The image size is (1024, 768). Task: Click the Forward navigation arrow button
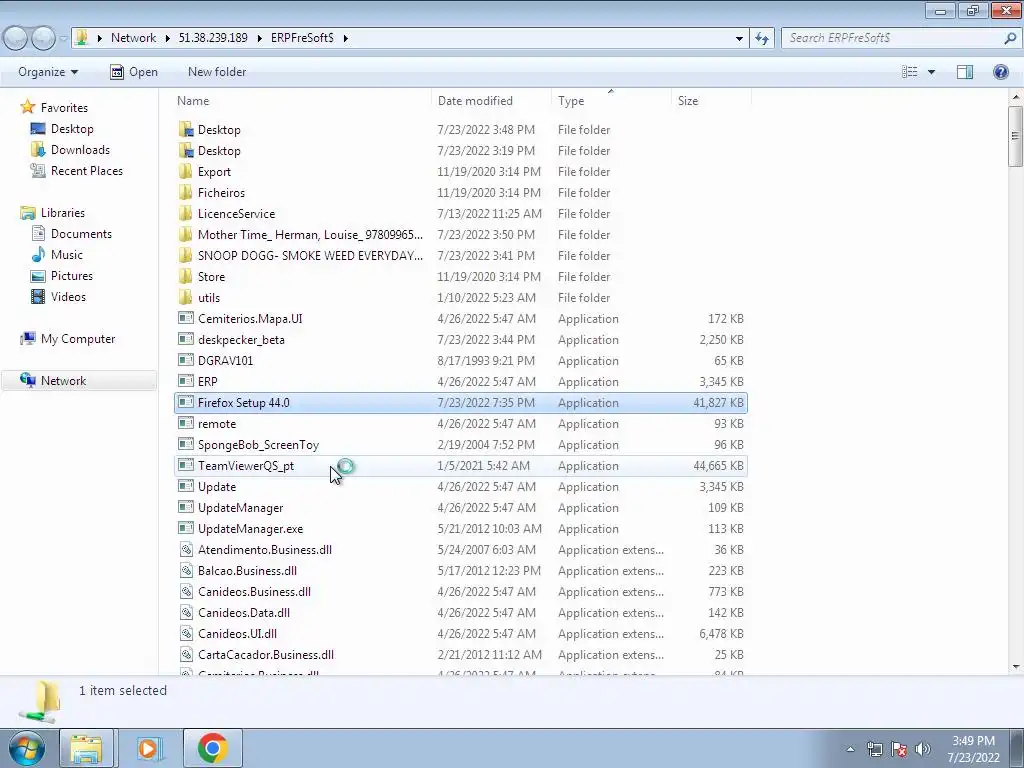(43, 39)
